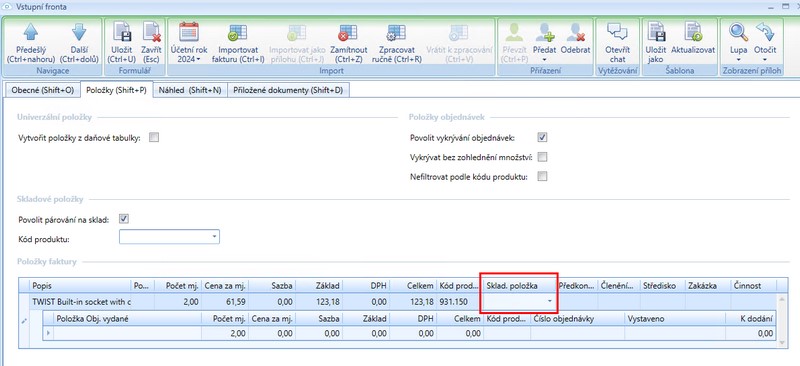This screenshot has height=366, width=800.
Task: Click the Další down arrow icon
Action: [x=79, y=32]
